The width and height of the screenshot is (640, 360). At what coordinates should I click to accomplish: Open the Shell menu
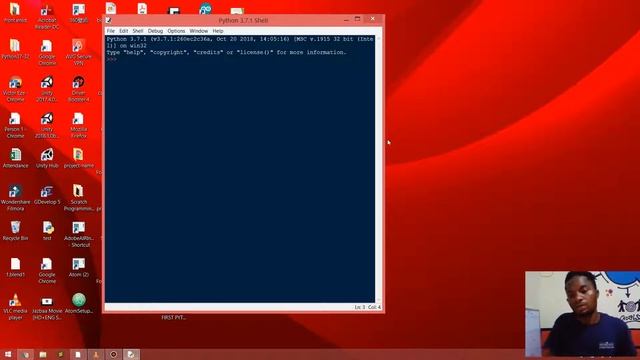[138, 31]
